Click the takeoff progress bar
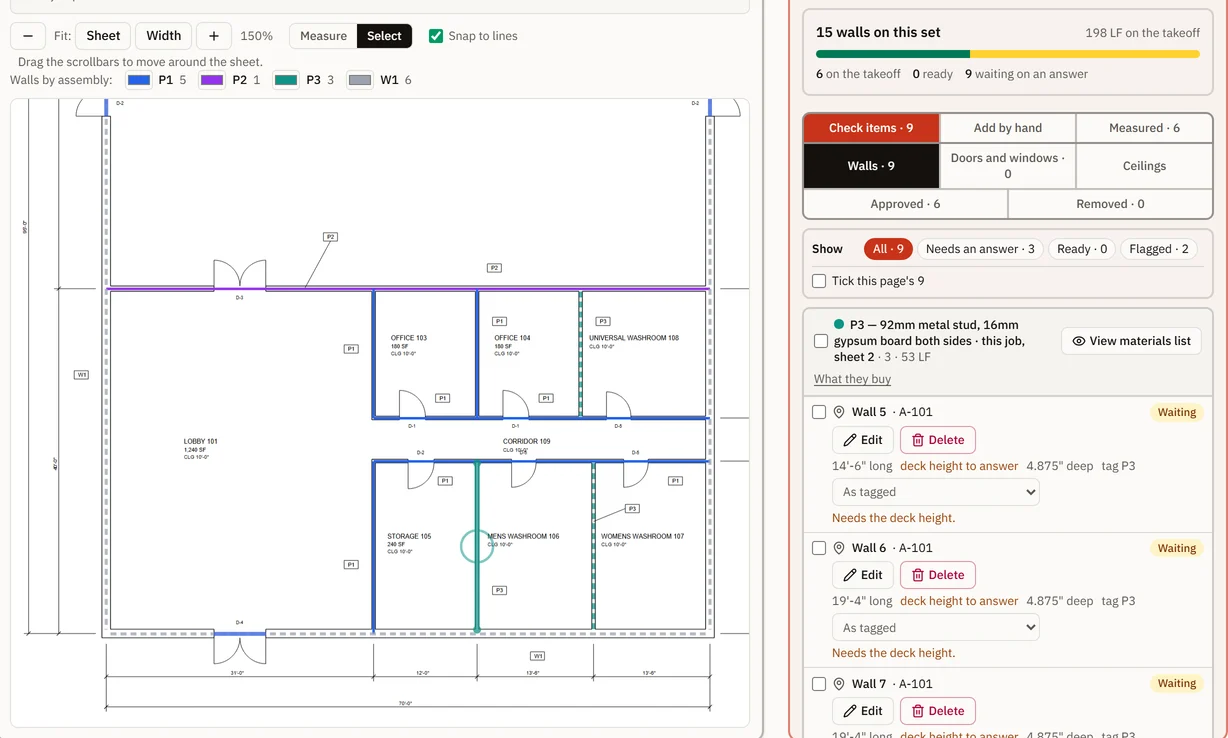Image resolution: width=1228 pixels, height=738 pixels. pyautogui.click(x=1008, y=54)
